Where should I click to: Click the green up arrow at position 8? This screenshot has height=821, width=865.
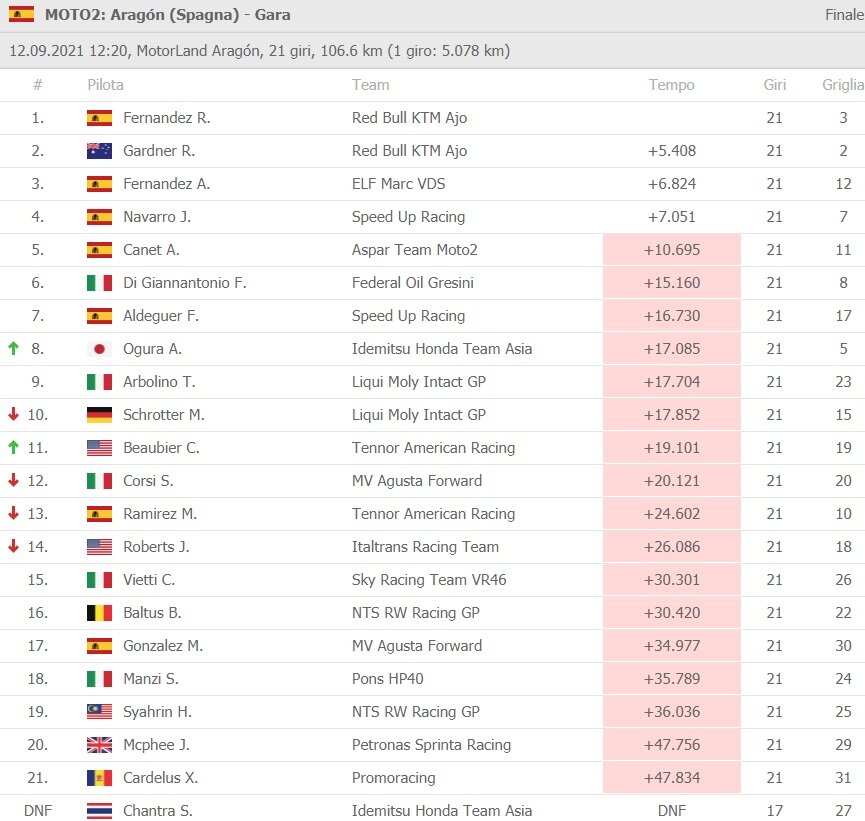click(x=13, y=349)
